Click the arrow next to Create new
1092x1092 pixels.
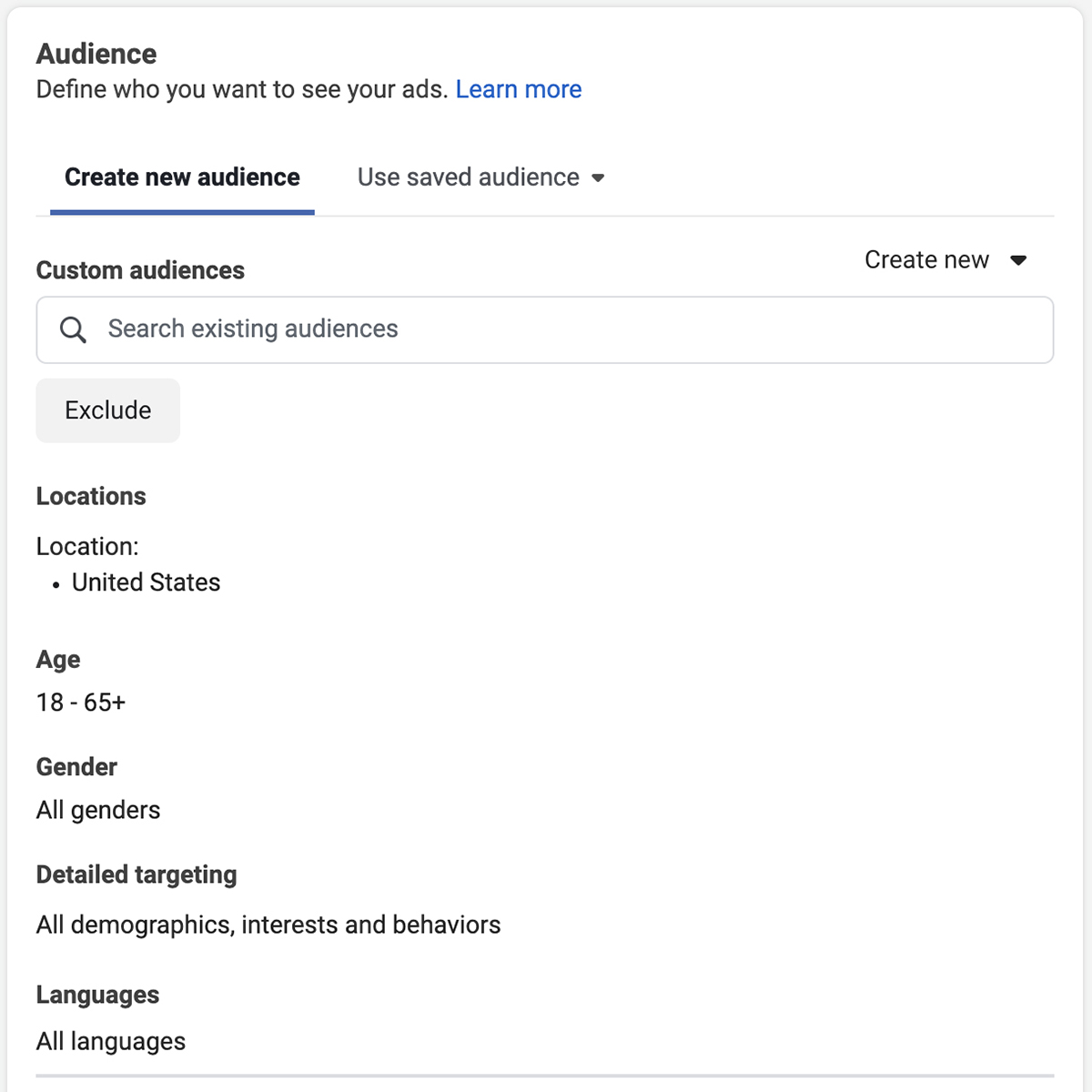coord(1018,261)
